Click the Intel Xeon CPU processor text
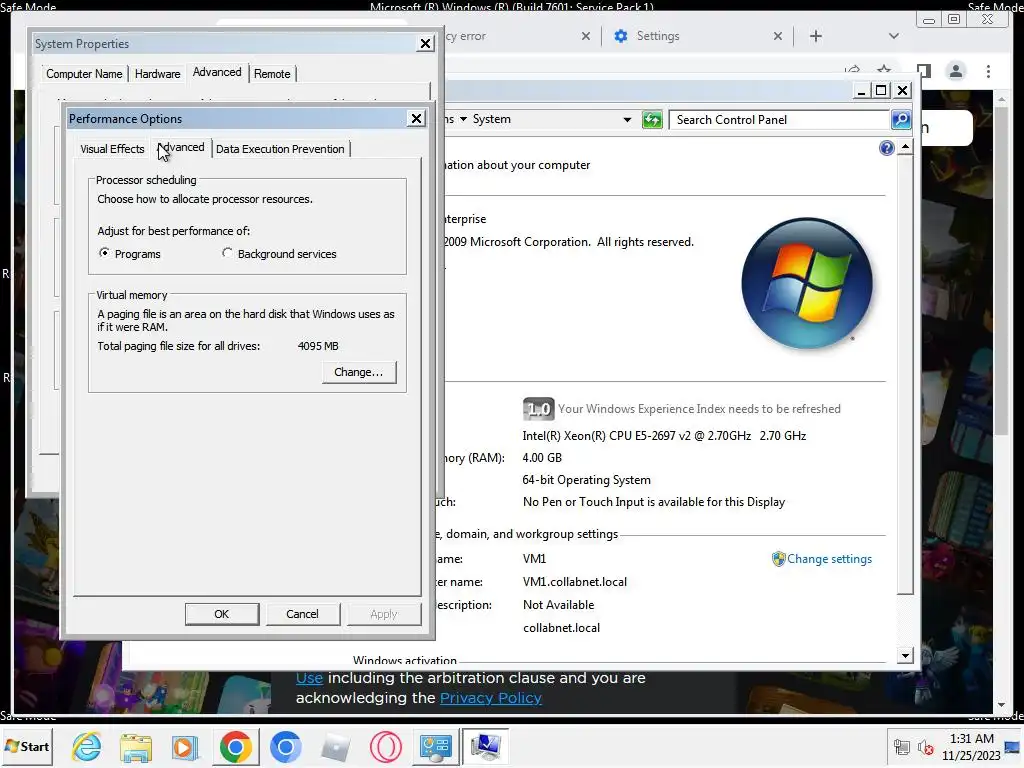Image resolution: width=1024 pixels, height=768 pixels. click(x=664, y=436)
